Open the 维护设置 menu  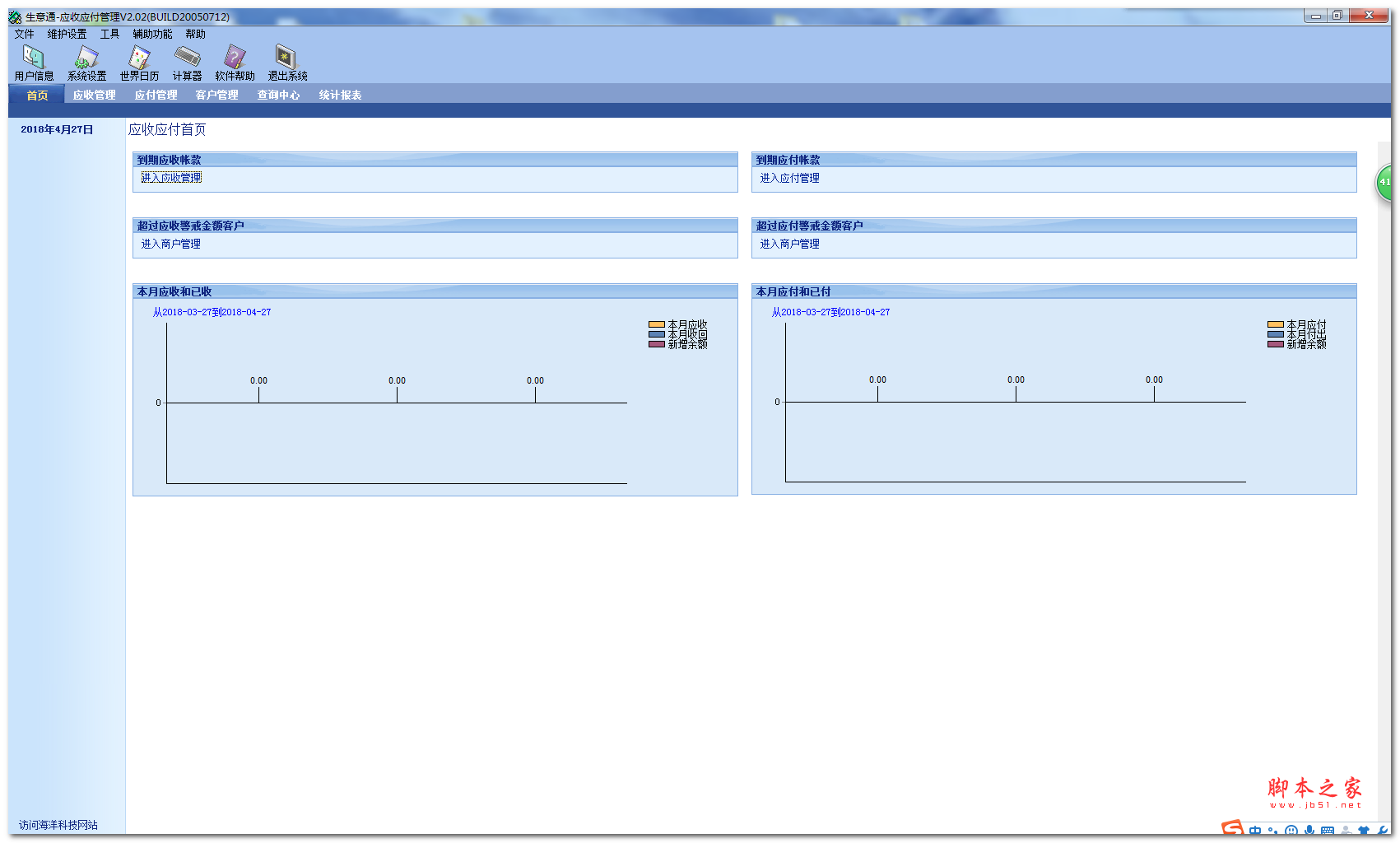coord(67,34)
